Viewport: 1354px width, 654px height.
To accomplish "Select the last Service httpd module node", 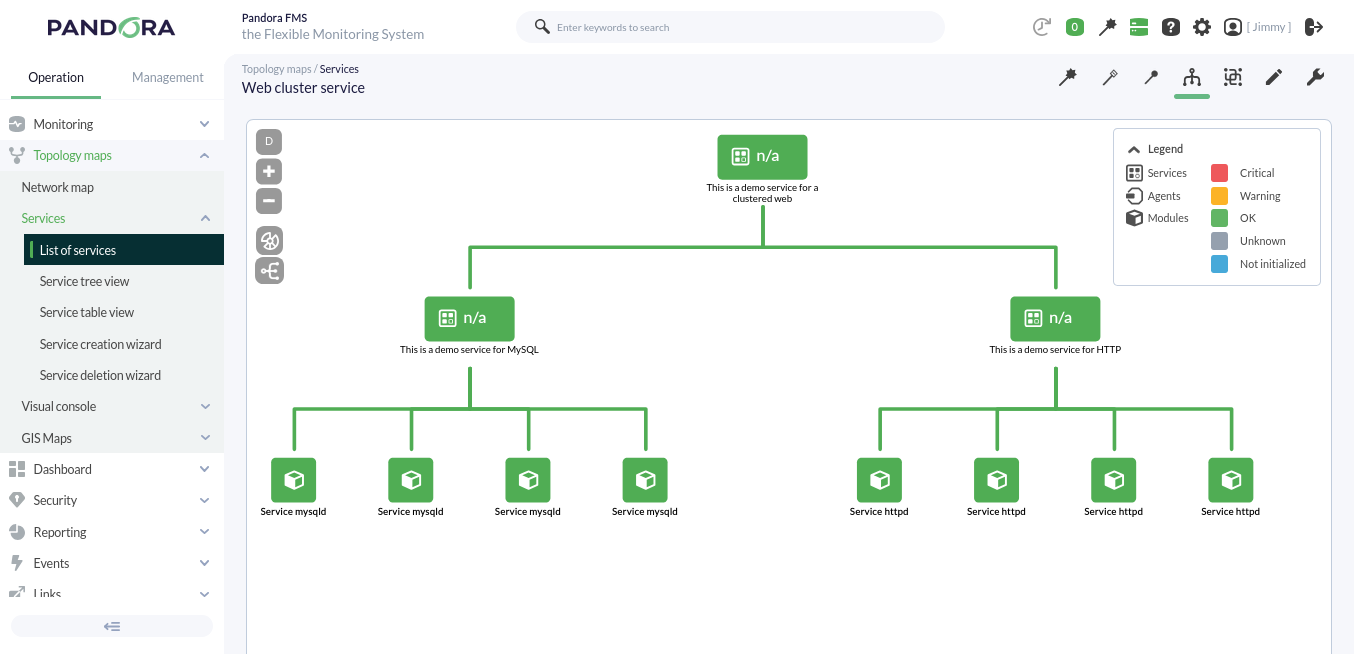I will tap(1231, 480).
